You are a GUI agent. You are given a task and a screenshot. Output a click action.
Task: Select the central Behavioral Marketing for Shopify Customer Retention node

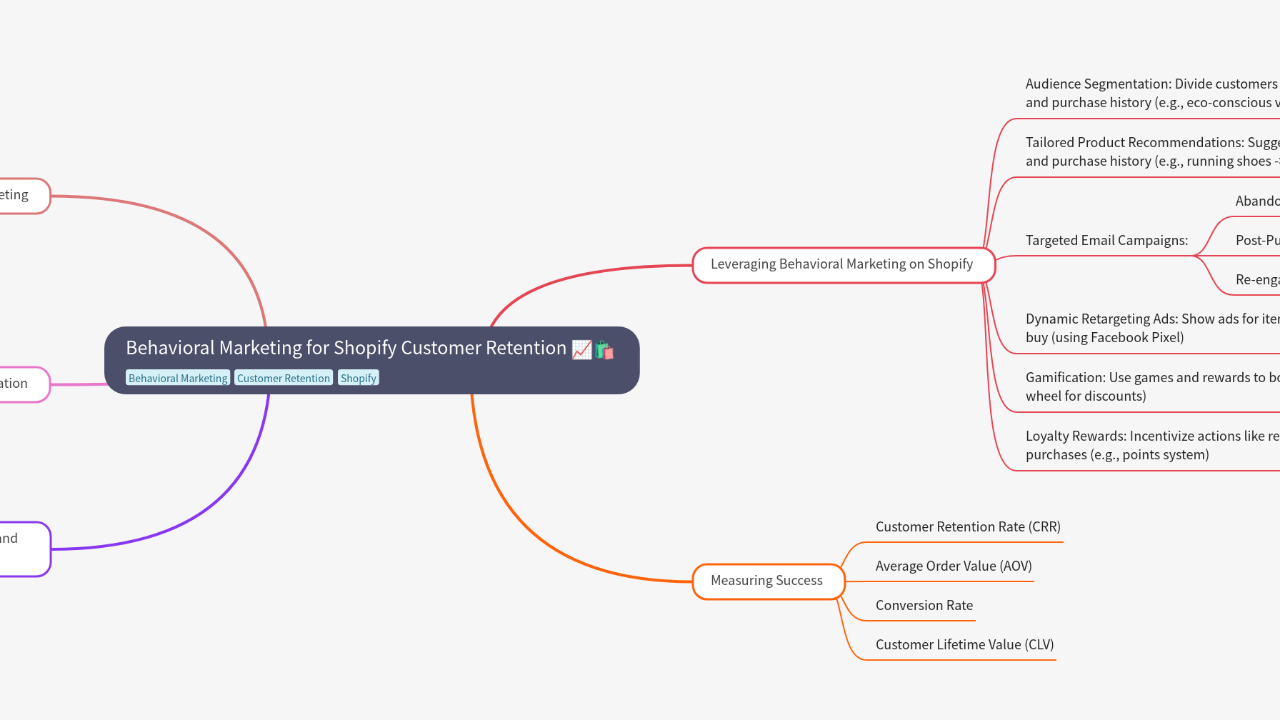[x=372, y=360]
